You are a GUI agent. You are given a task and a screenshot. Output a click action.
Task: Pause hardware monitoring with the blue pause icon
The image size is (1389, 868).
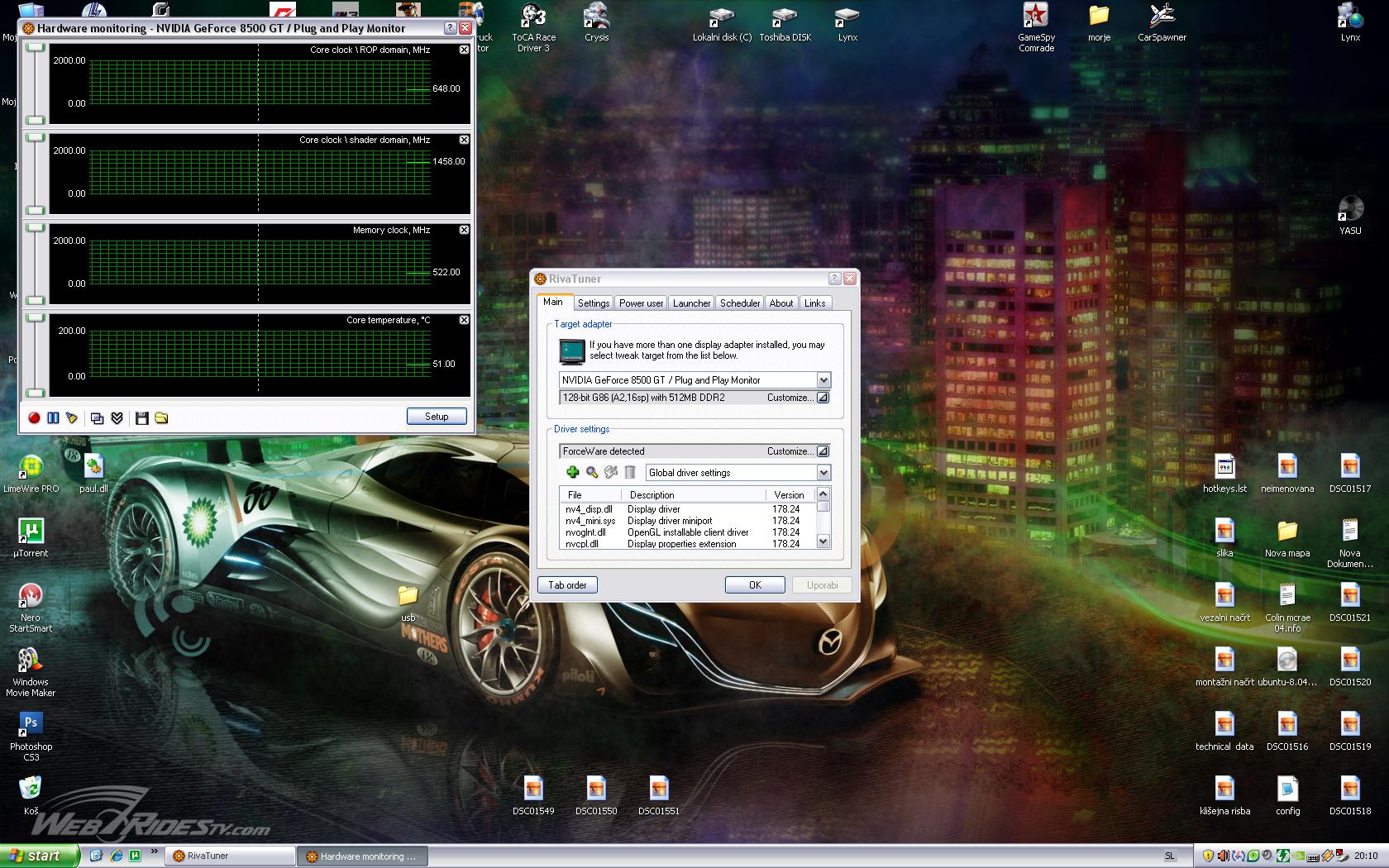pyautogui.click(x=53, y=418)
